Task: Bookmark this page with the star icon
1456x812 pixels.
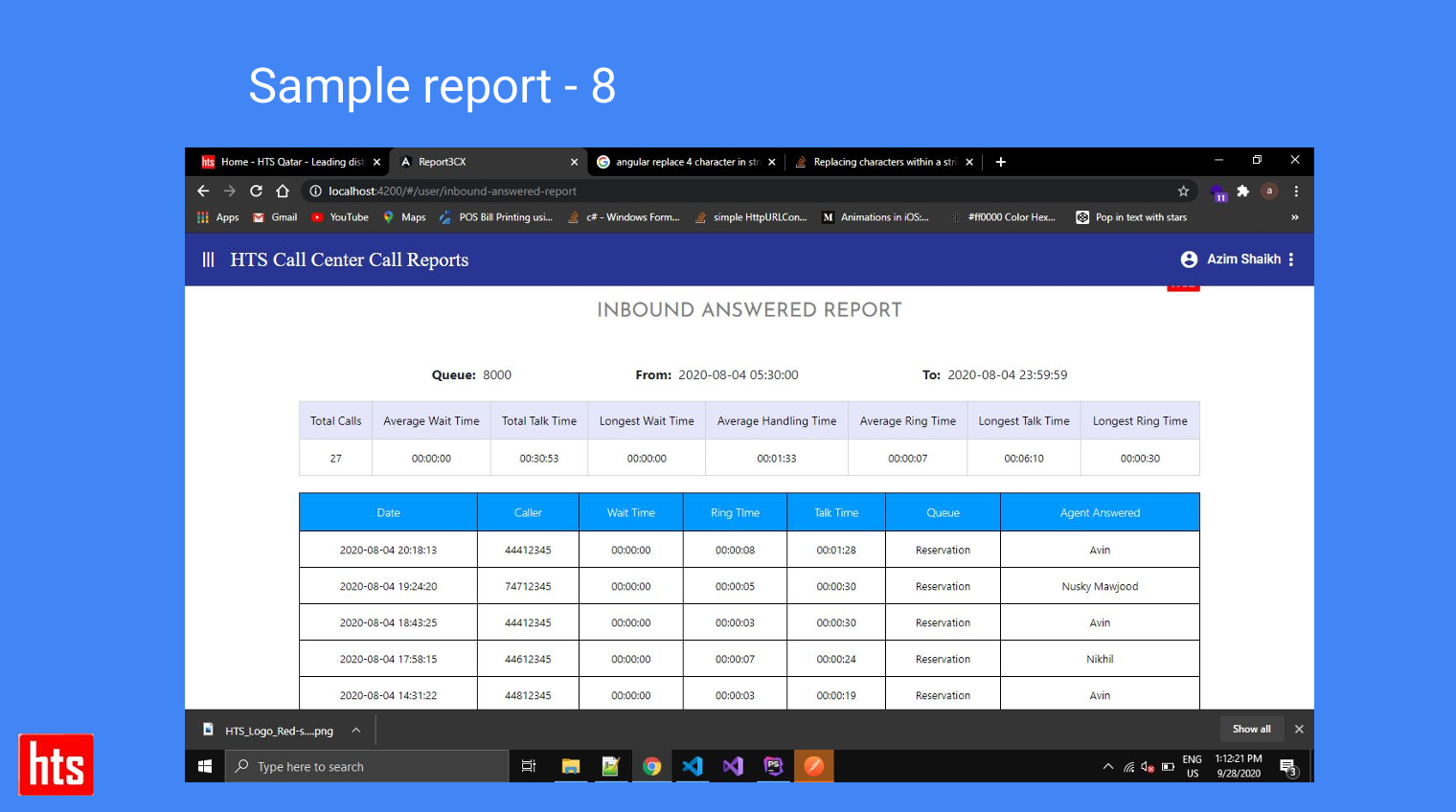Action: (x=1183, y=192)
